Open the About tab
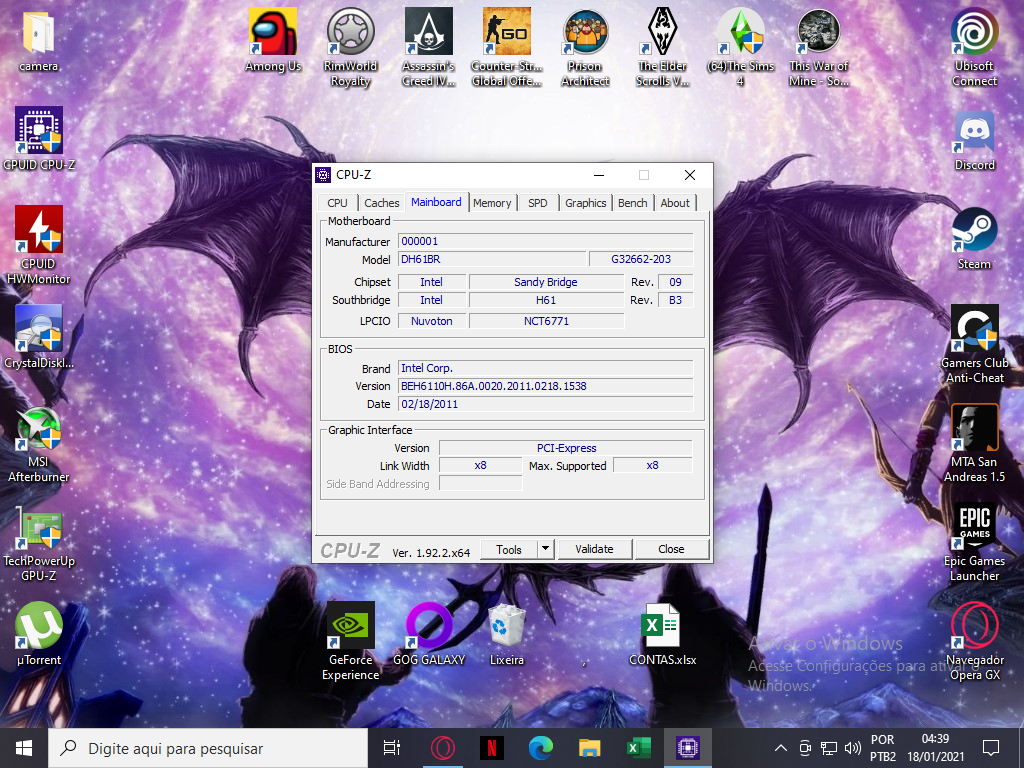This screenshot has width=1024, height=768. coord(675,203)
